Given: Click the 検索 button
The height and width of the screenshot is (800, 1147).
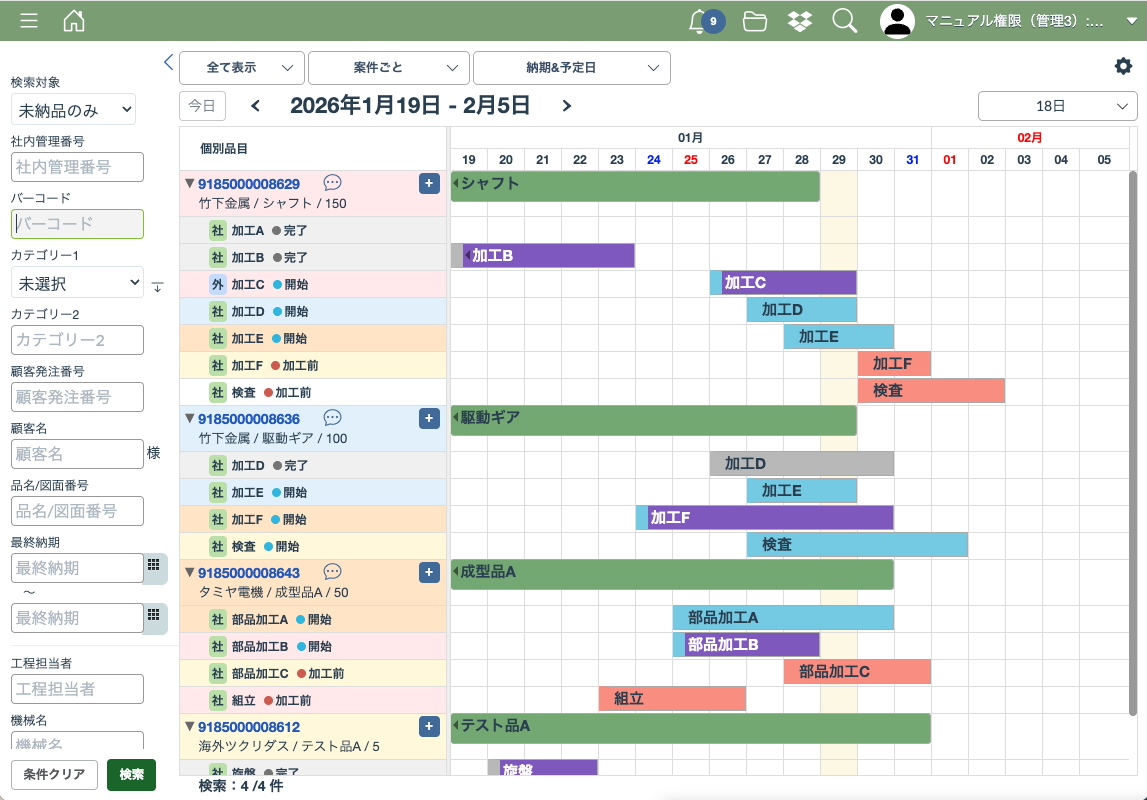Looking at the screenshot, I should 131,775.
